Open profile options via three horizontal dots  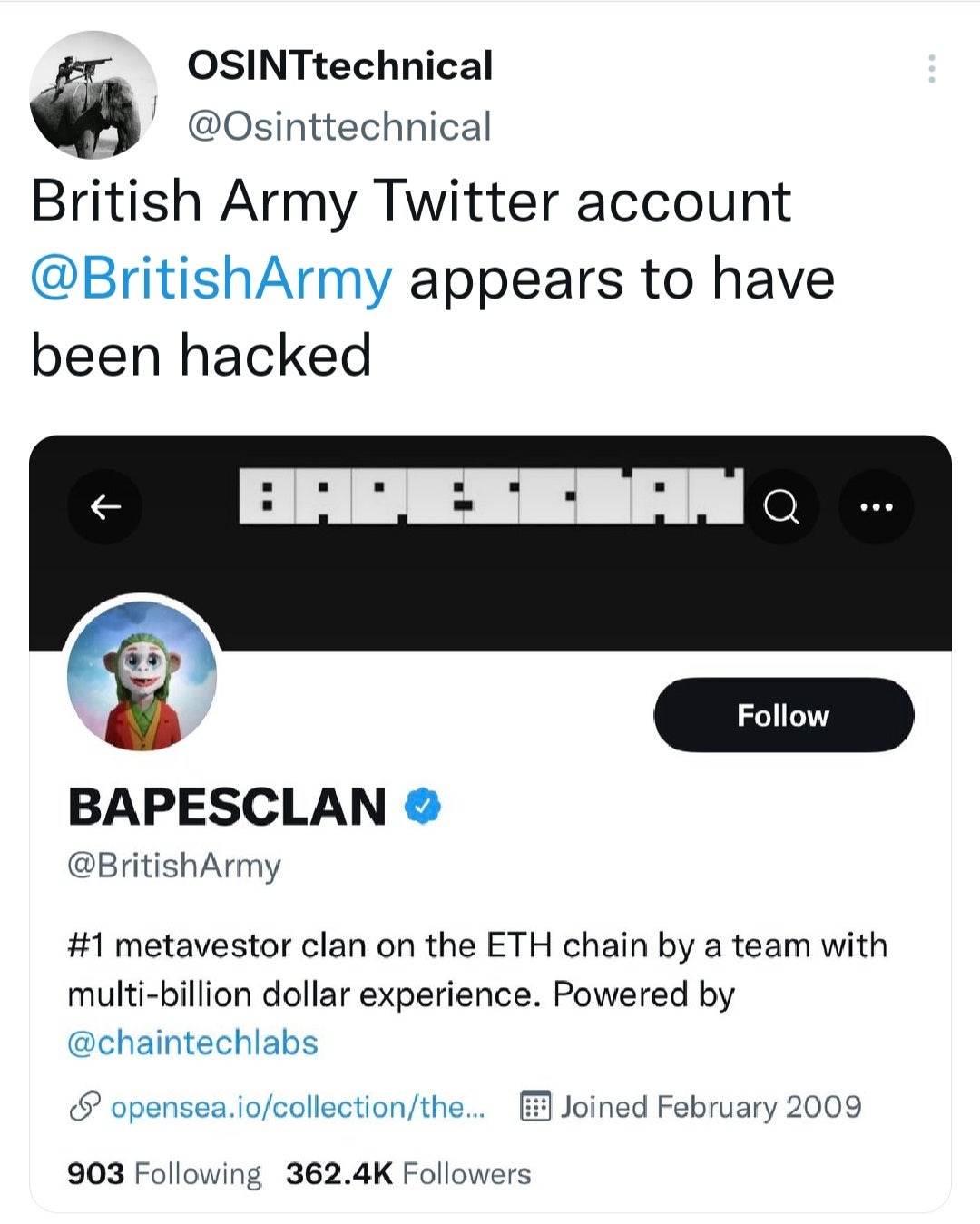click(x=876, y=506)
